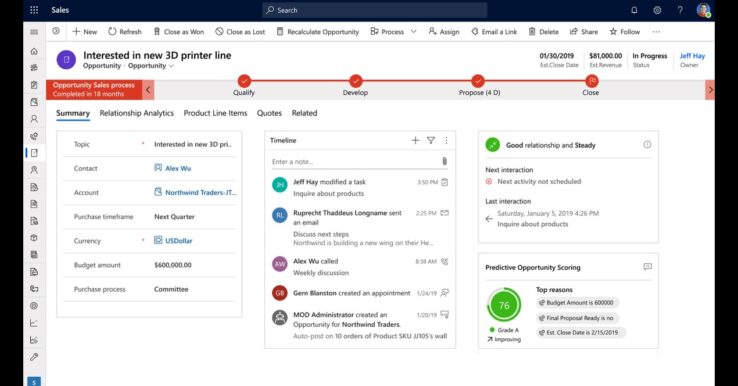Open the app launcher waffle icon
The width and height of the screenshot is (738, 386).
point(34,10)
